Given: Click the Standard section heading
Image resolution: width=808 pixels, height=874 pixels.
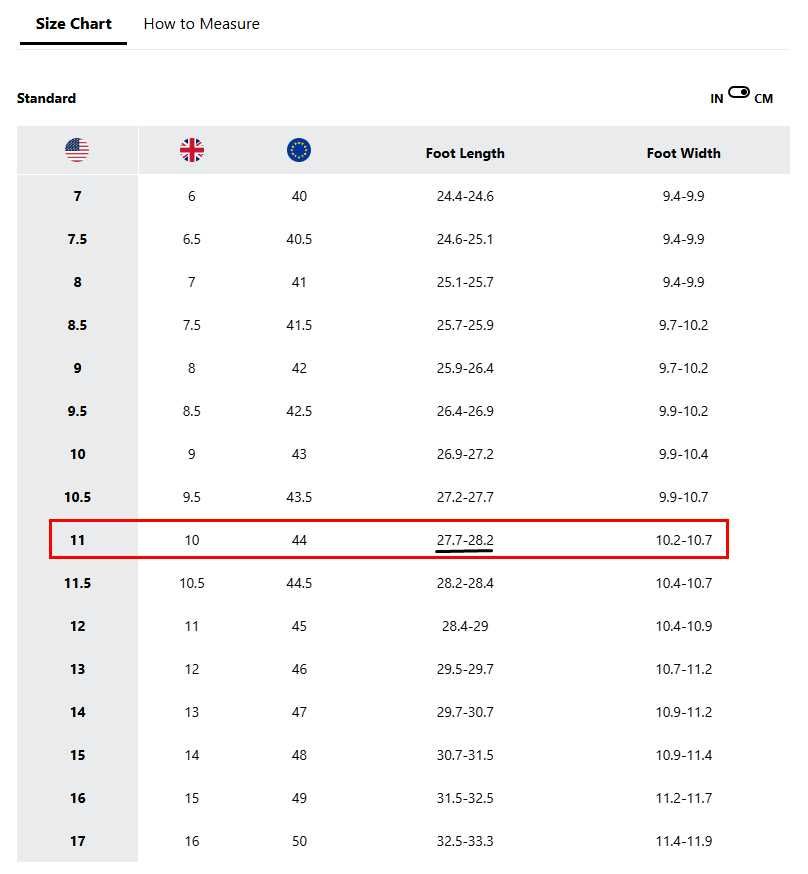Looking at the screenshot, I should 46,99.
